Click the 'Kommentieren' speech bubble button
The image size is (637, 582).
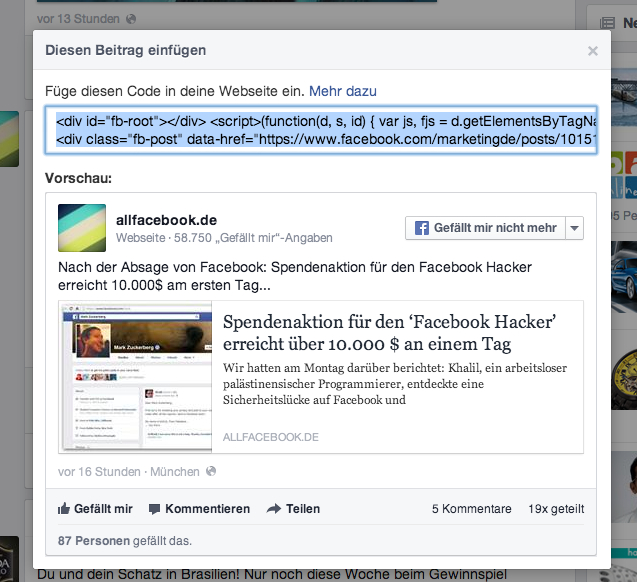pos(199,508)
